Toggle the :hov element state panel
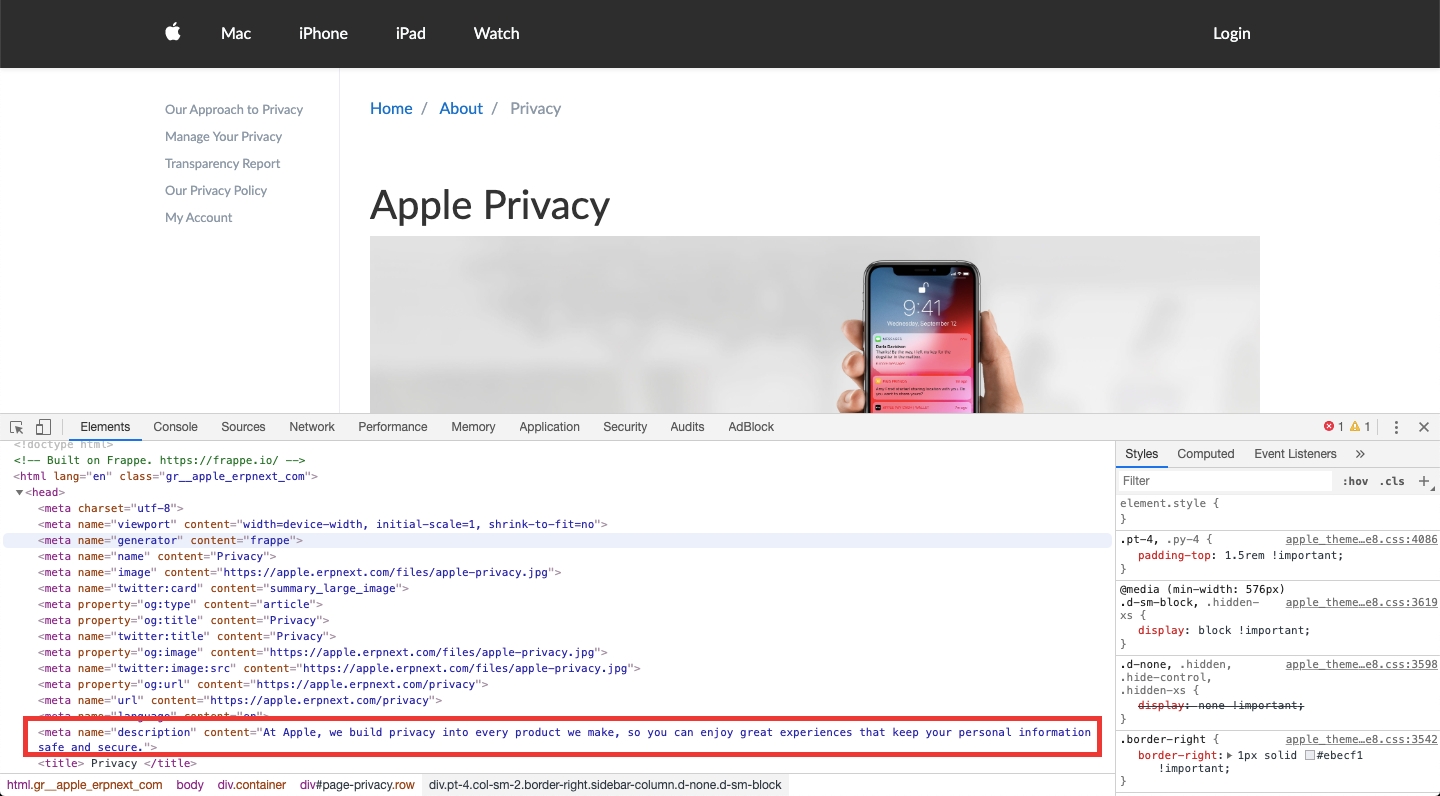 click(x=1355, y=481)
